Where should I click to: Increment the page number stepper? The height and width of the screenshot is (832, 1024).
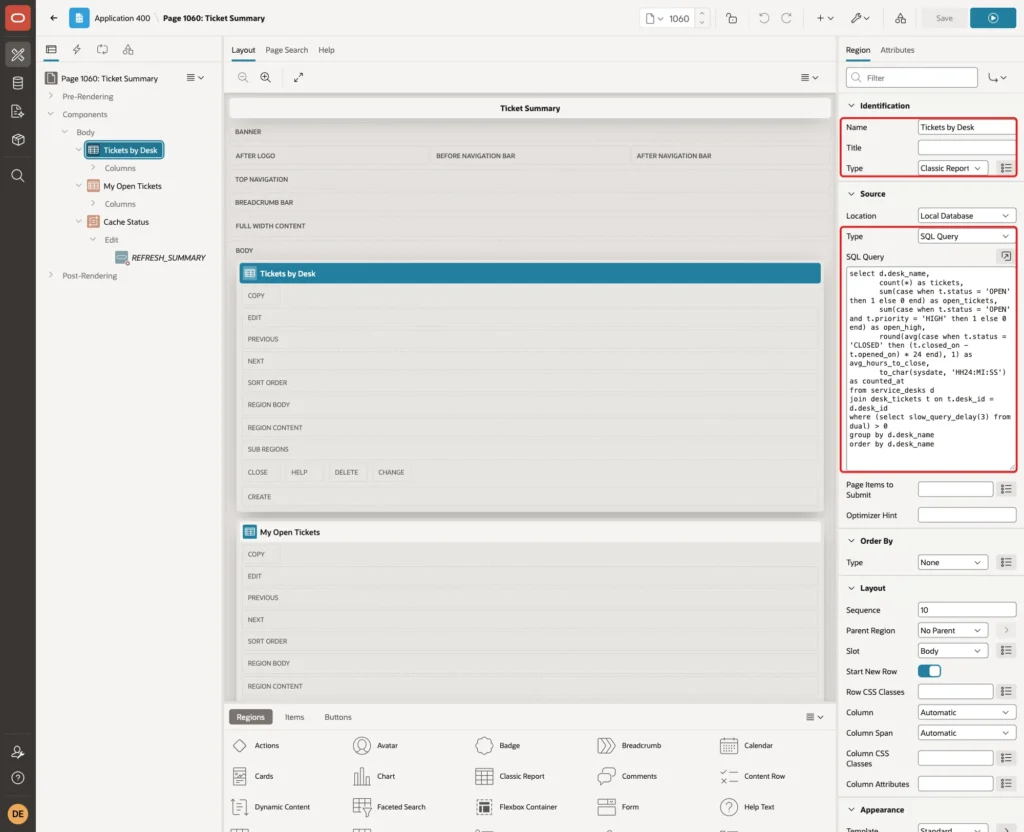(x=702, y=14)
